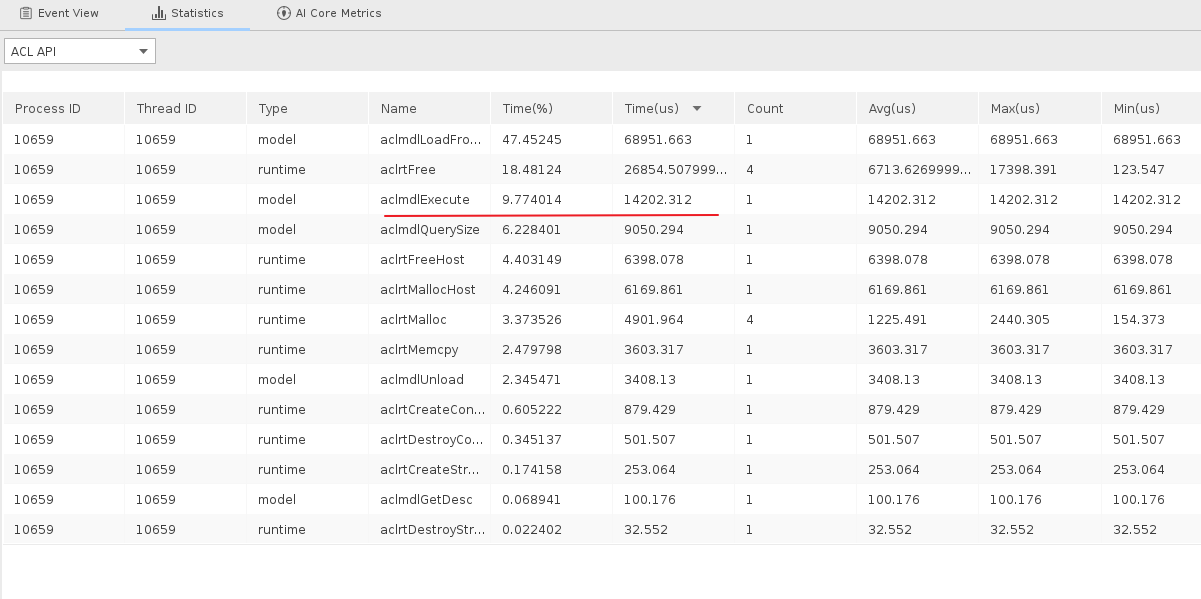The image size is (1201, 599).
Task: Select the aclmdlExecute name cell
Action: click(430, 200)
